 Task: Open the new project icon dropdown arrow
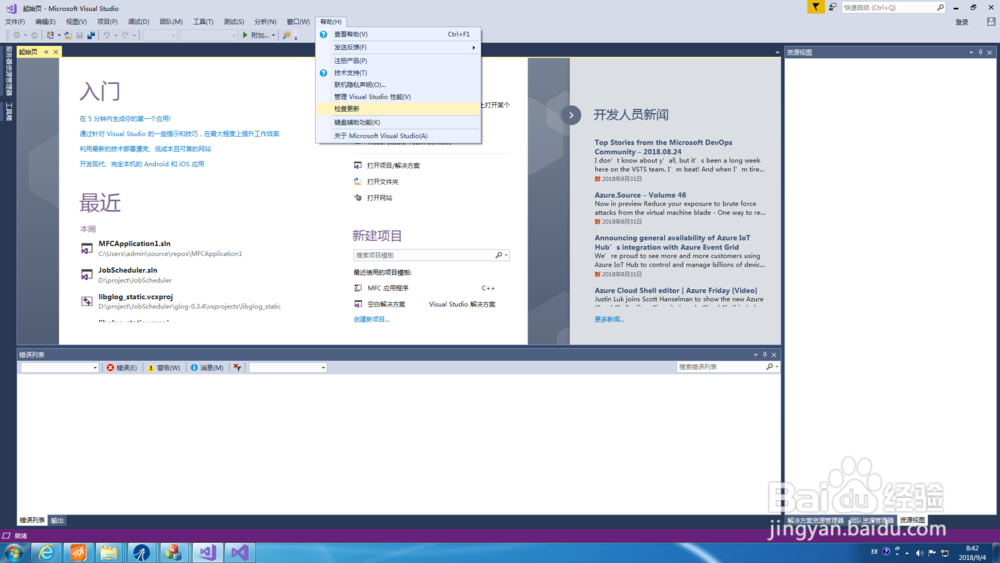pyautogui.click(x=59, y=35)
